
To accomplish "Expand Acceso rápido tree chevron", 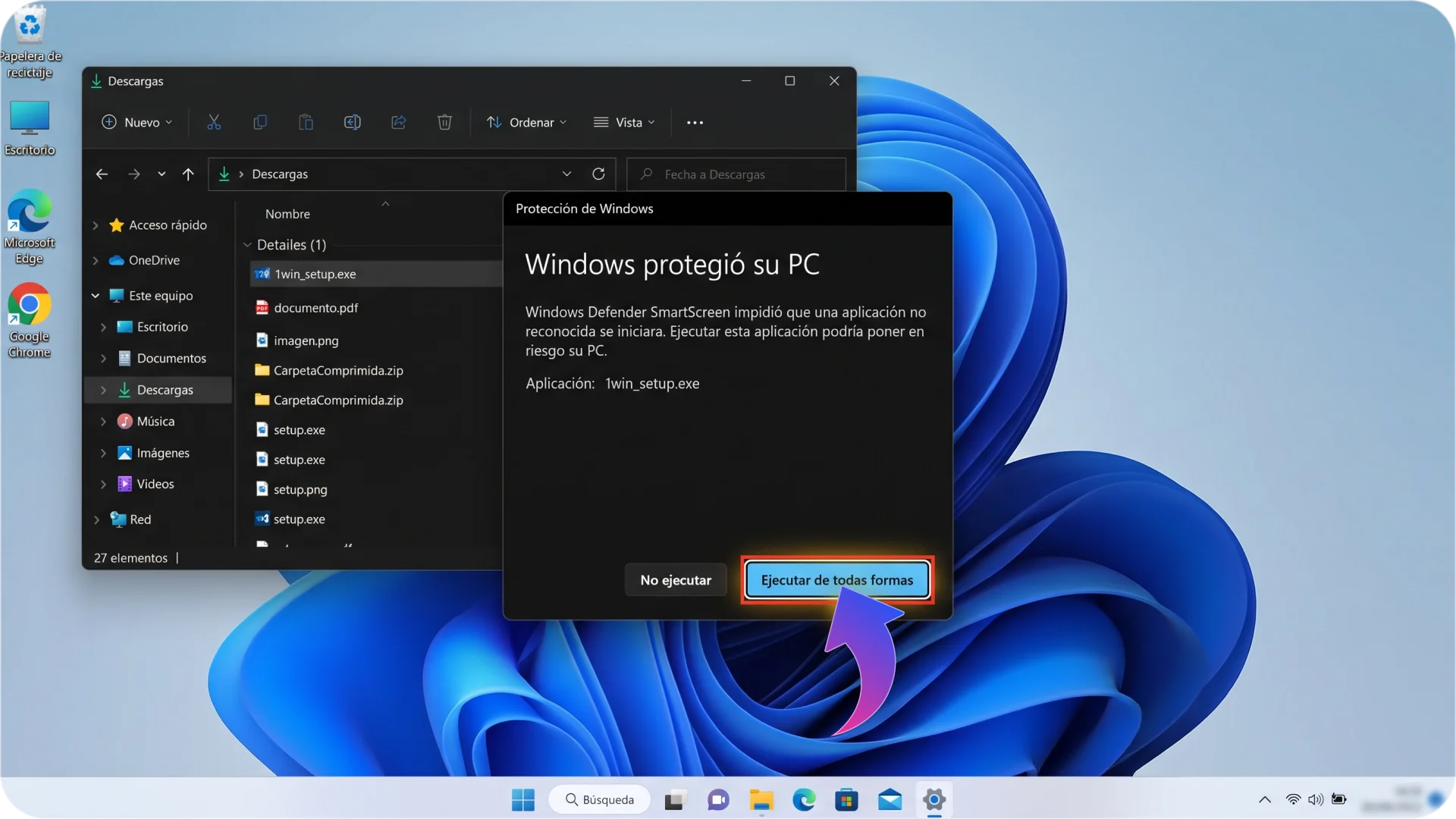I will click(96, 225).
